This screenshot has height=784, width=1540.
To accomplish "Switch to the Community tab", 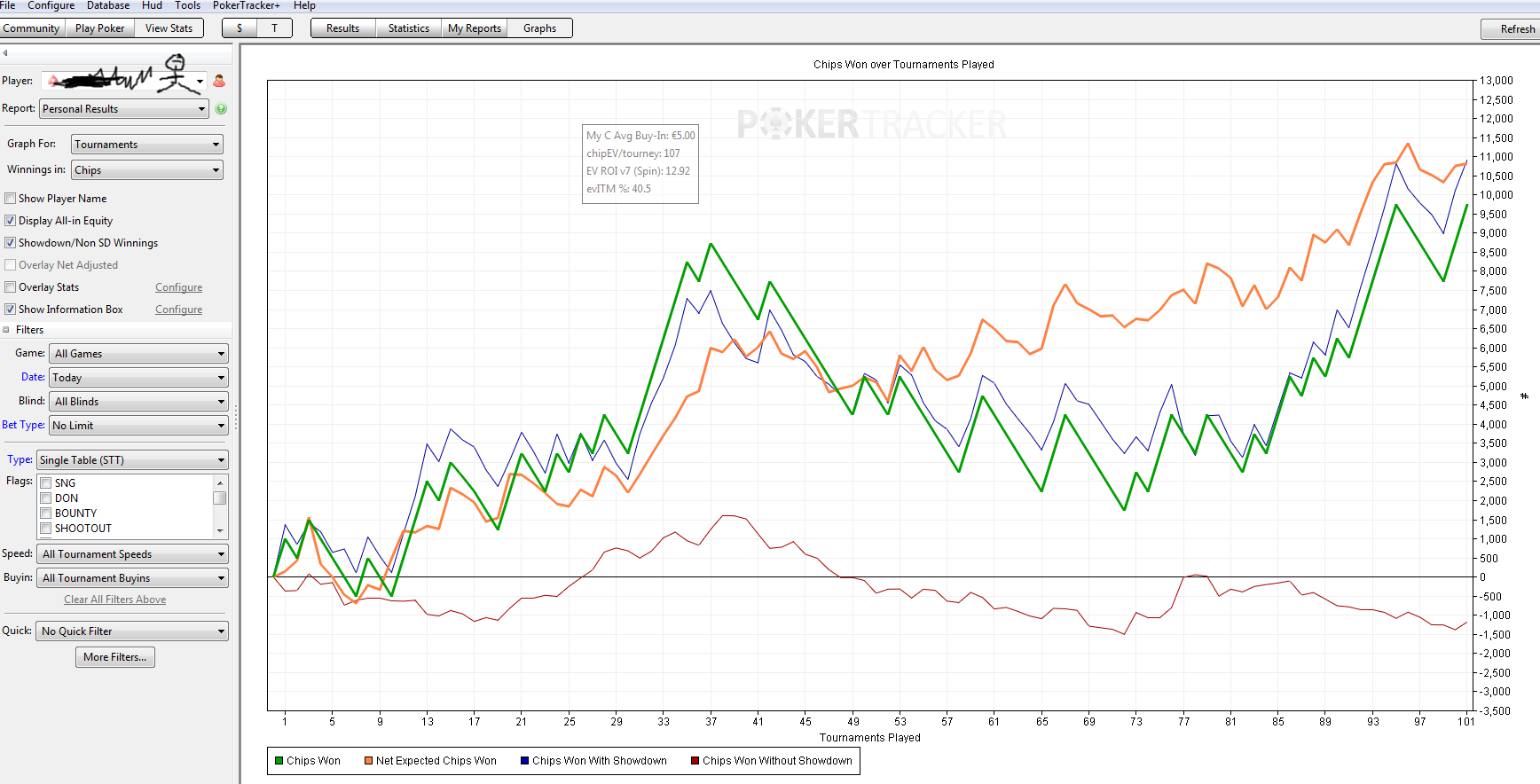I will click(31, 28).
